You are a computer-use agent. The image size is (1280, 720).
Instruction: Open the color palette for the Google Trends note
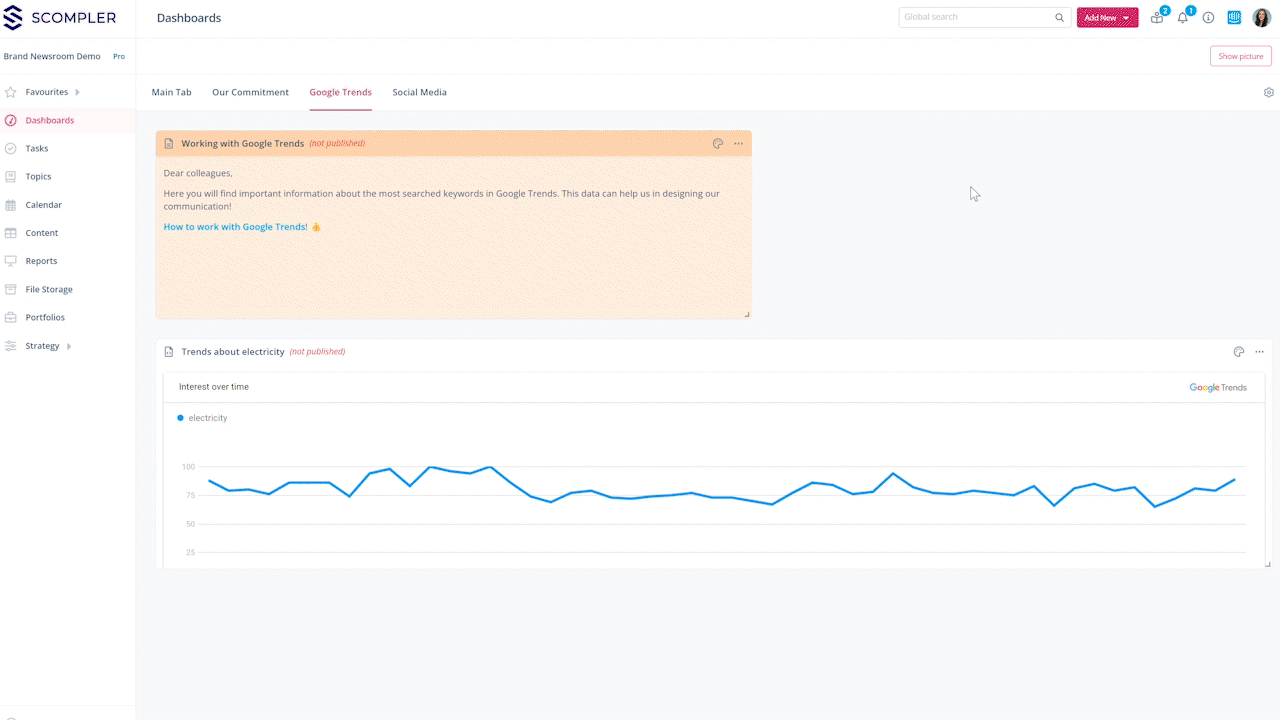coord(717,143)
